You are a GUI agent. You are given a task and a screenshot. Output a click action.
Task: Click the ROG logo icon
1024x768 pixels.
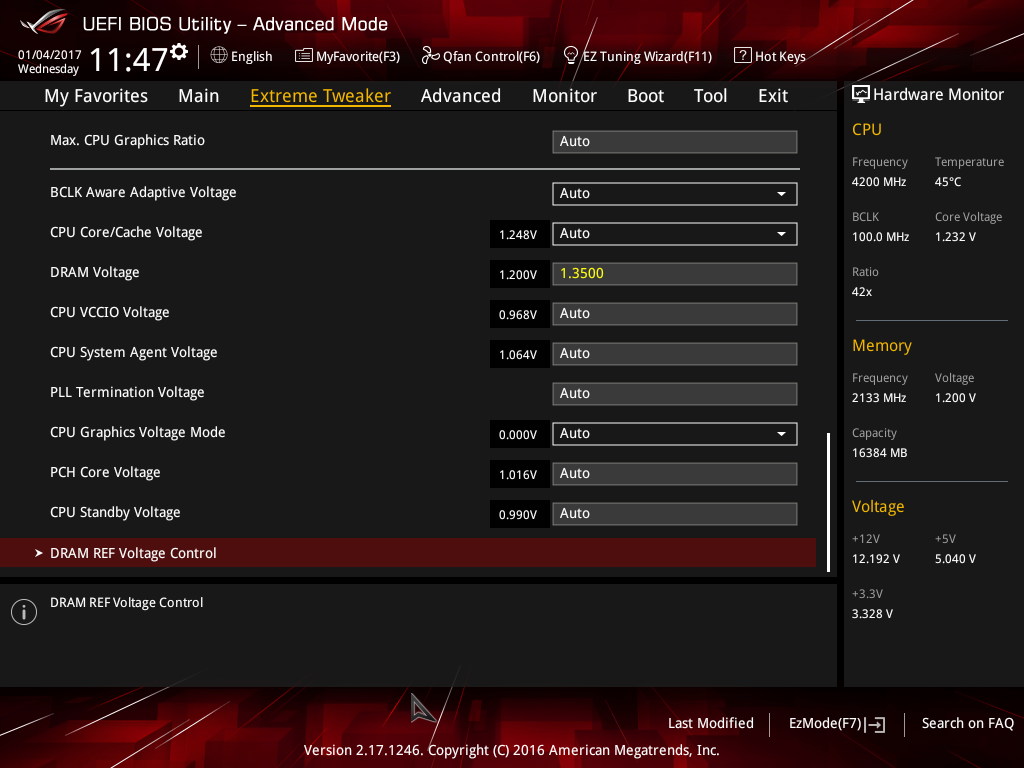(44, 22)
